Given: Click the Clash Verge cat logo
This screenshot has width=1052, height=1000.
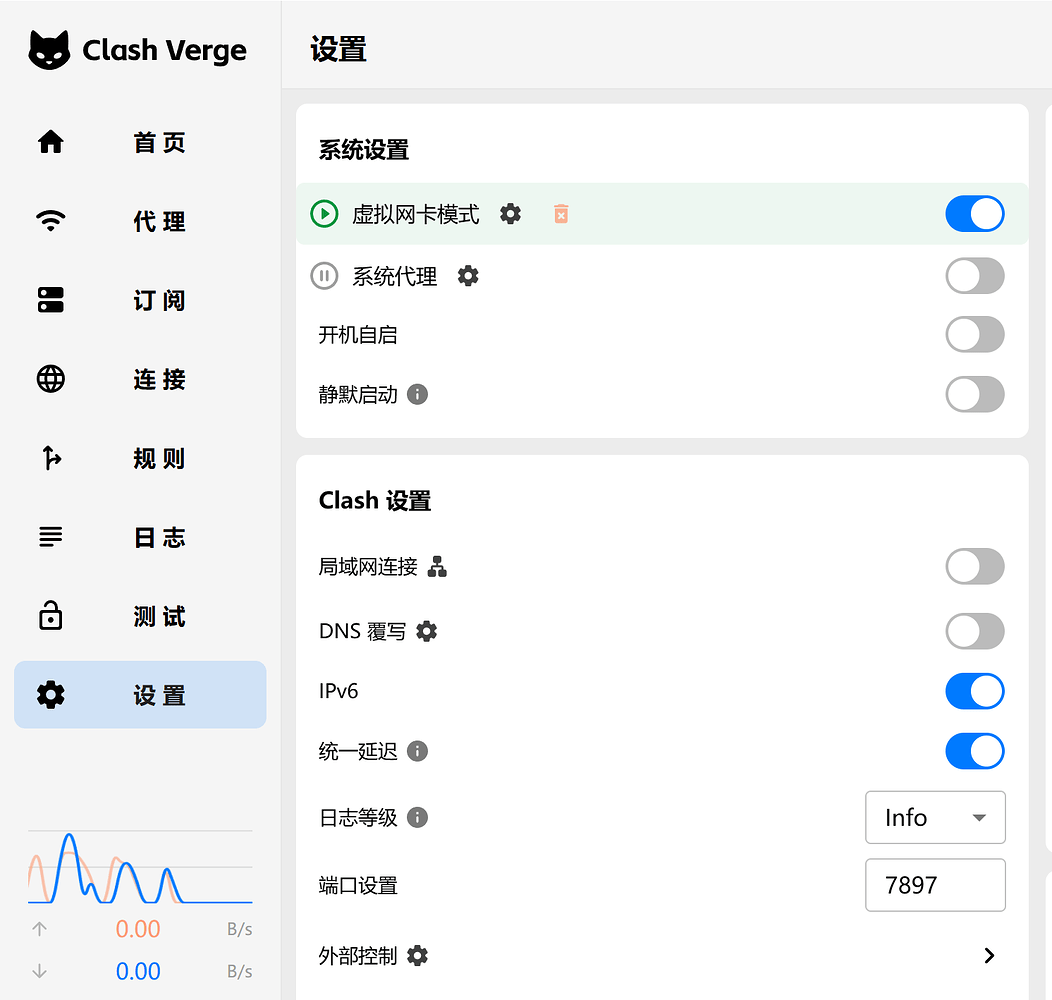Looking at the screenshot, I should (49, 50).
